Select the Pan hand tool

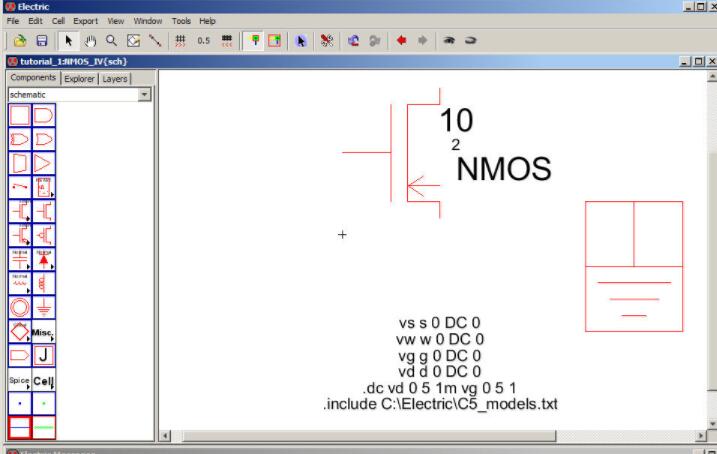pyautogui.click(x=90, y=41)
